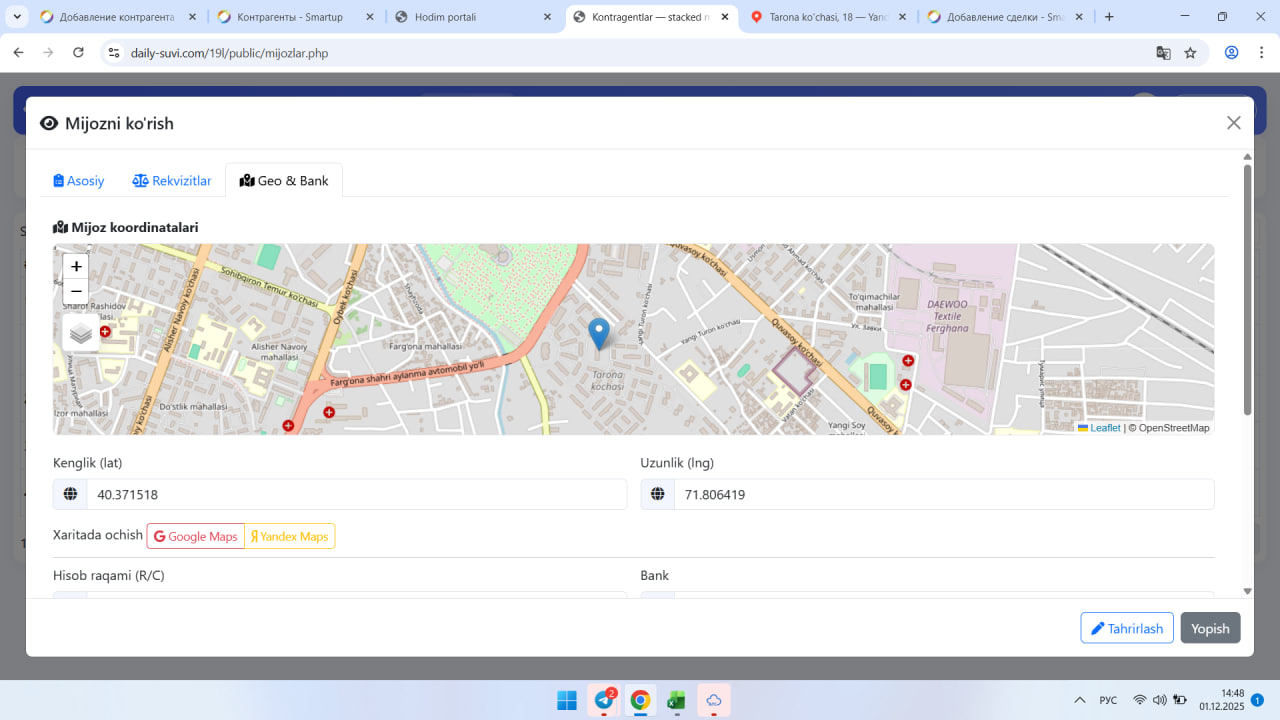This screenshot has height=720, width=1280.
Task: Open Telegram from the taskbar
Action: tap(604, 700)
